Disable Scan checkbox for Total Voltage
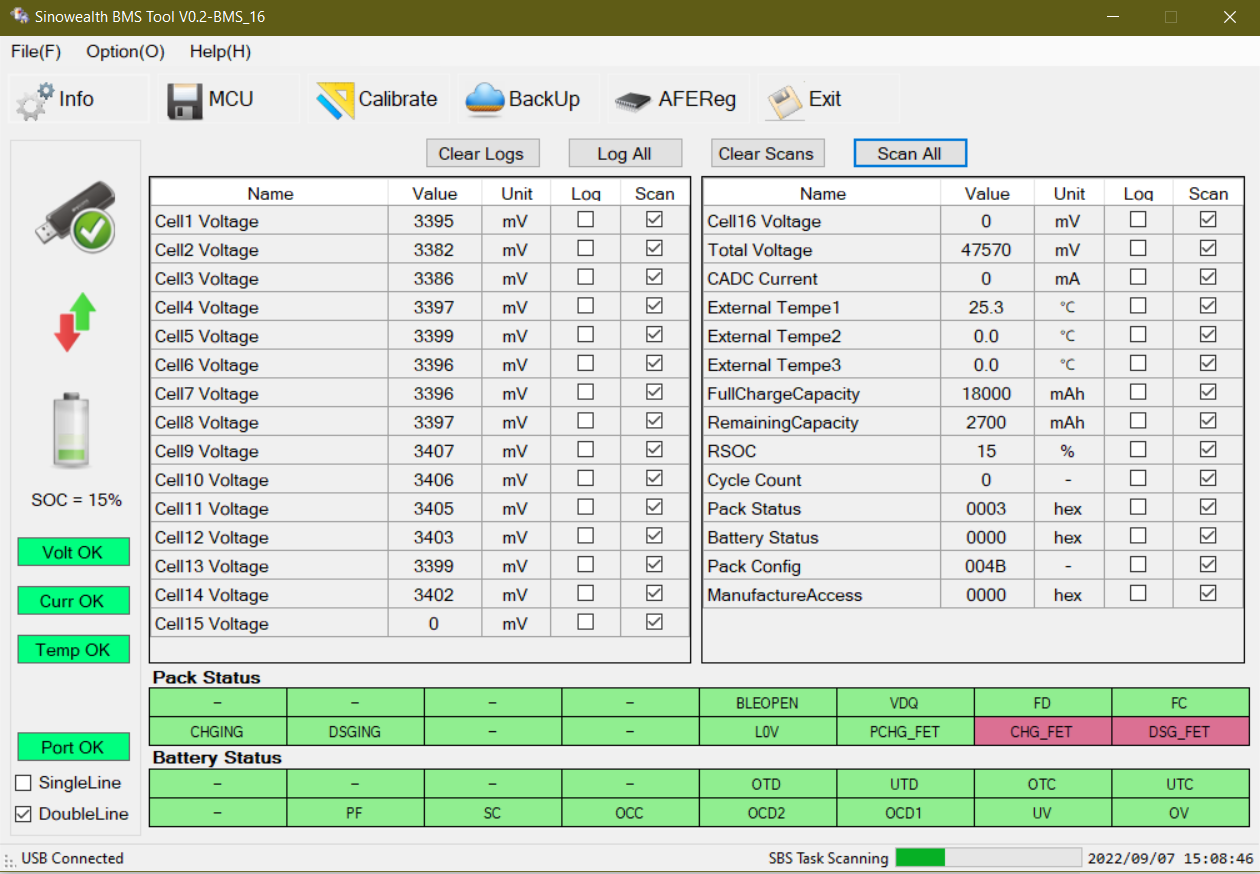The width and height of the screenshot is (1260, 874). tap(1208, 248)
